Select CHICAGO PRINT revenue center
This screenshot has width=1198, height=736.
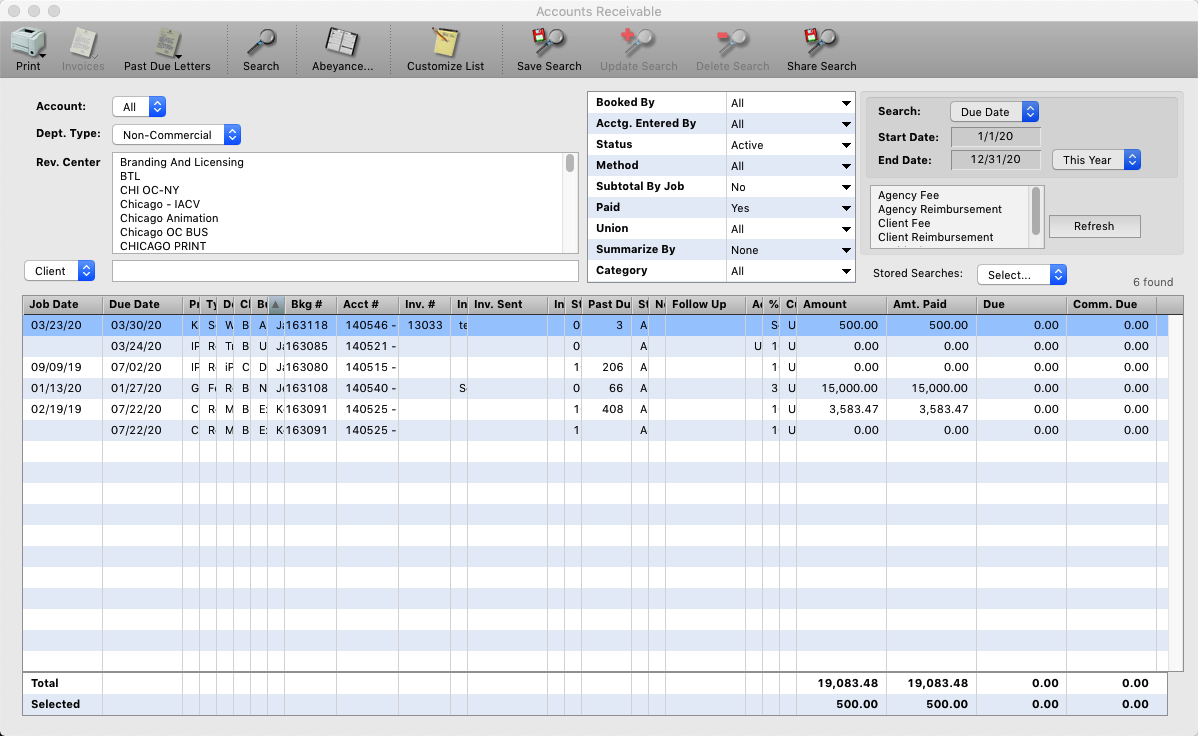163,246
